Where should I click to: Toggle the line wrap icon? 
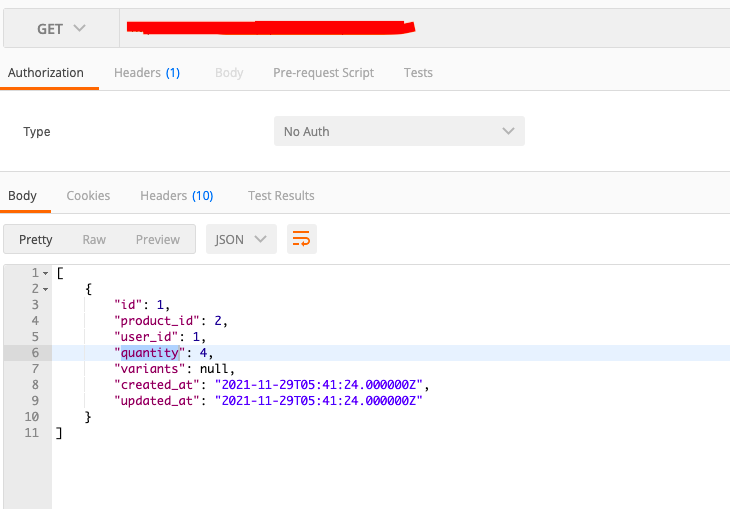(302, 239)
